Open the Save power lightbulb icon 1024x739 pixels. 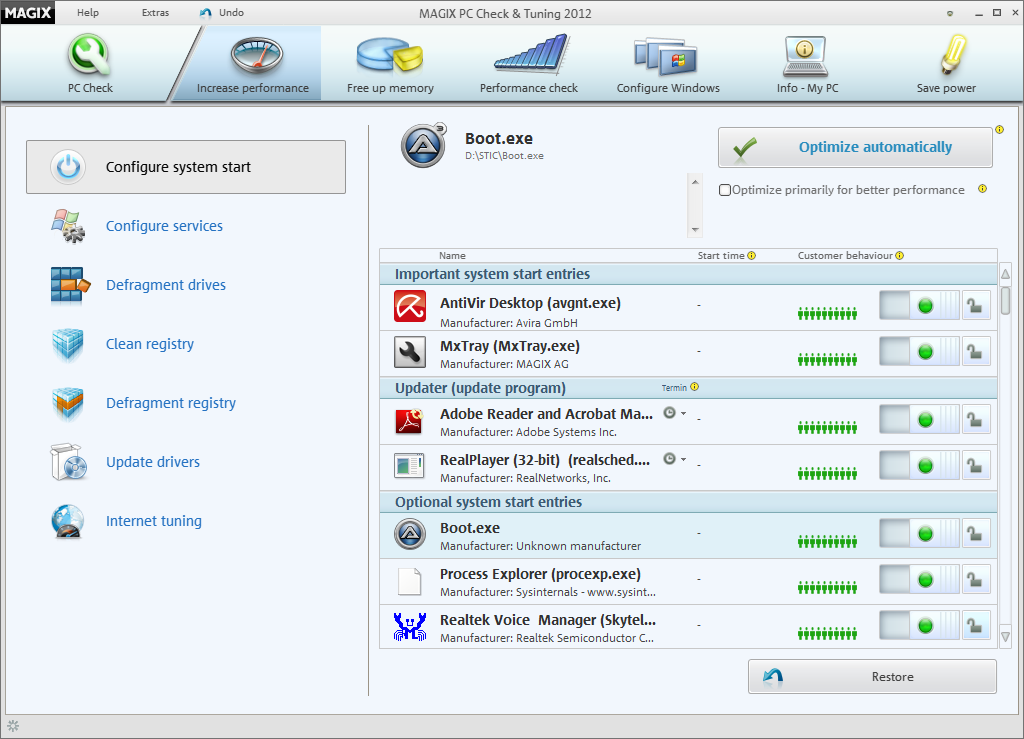[x=953, y=54]
